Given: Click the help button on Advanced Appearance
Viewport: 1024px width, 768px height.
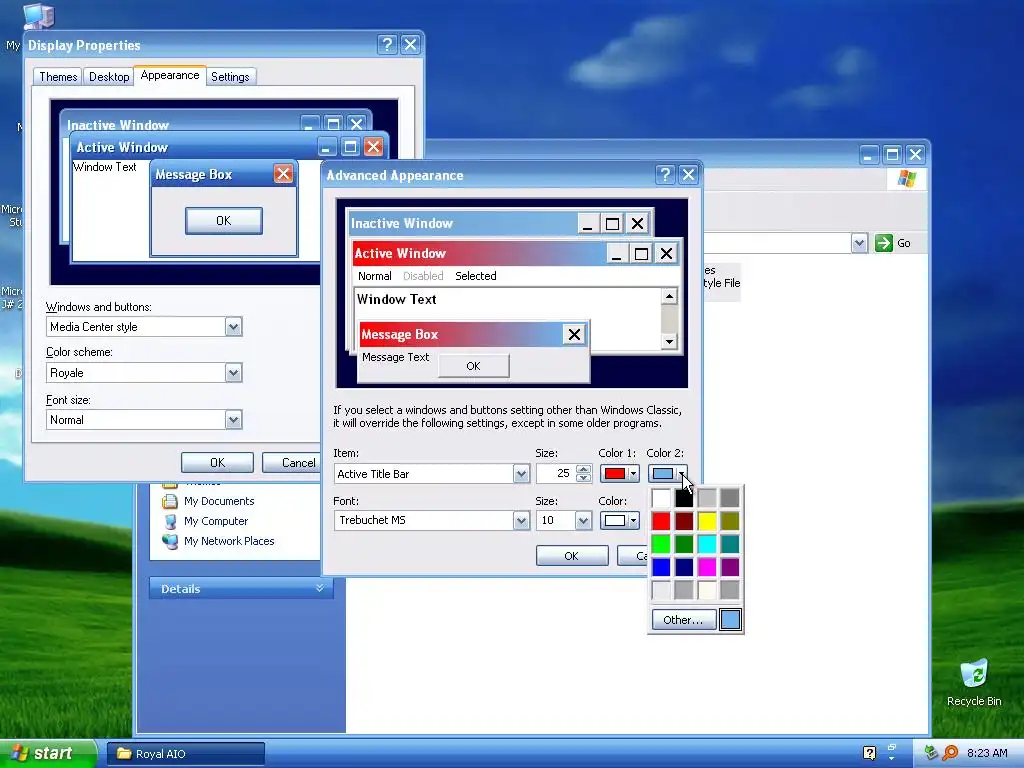Looking at the screenshot, I should [665, 174].
